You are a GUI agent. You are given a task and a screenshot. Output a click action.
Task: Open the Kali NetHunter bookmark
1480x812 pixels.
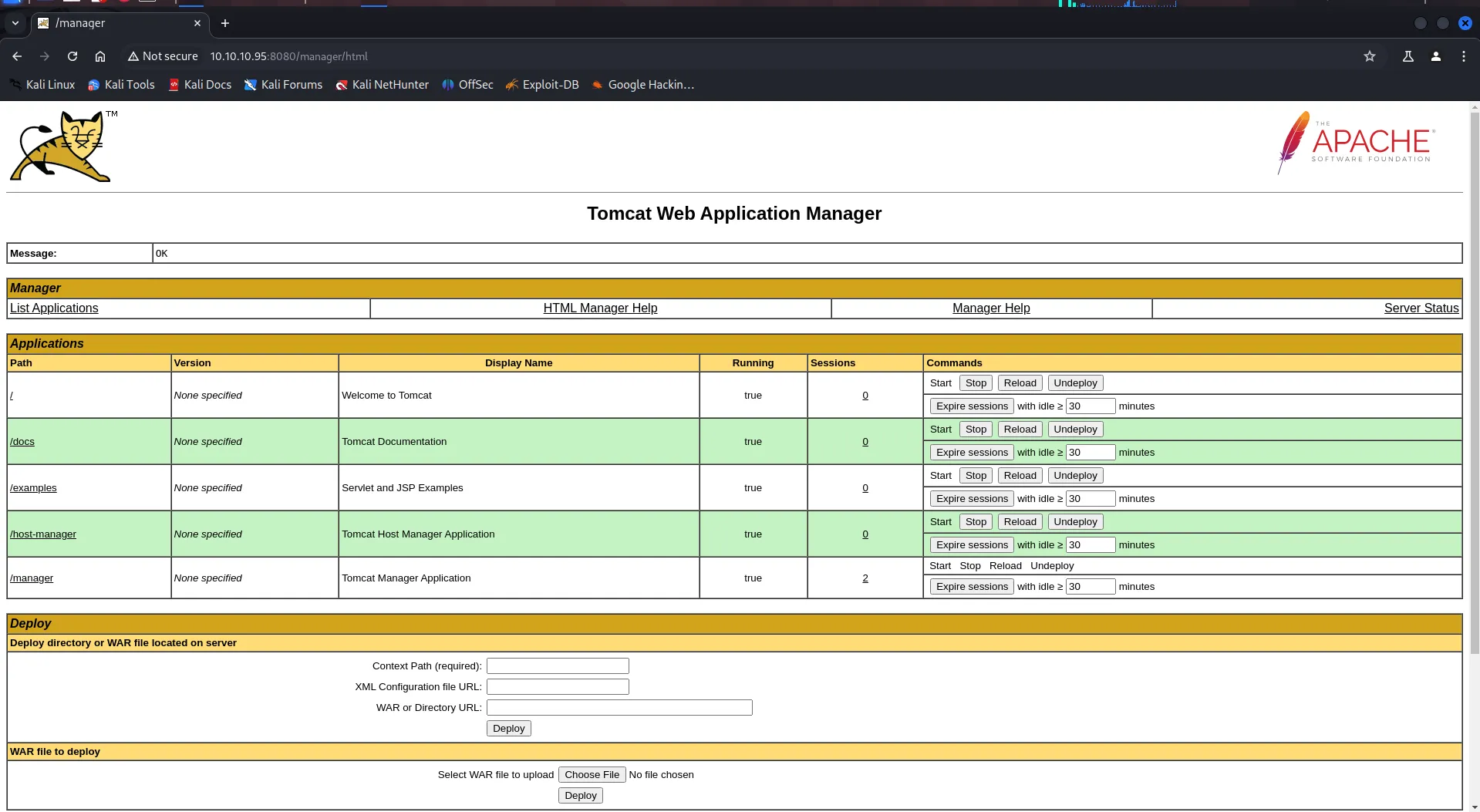382,85
